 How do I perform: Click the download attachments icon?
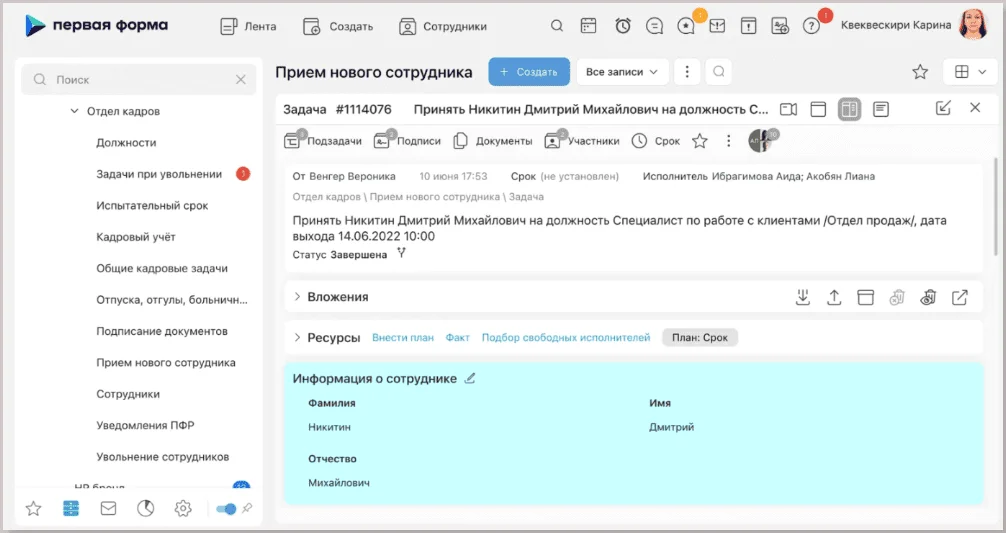coord(802,297)
